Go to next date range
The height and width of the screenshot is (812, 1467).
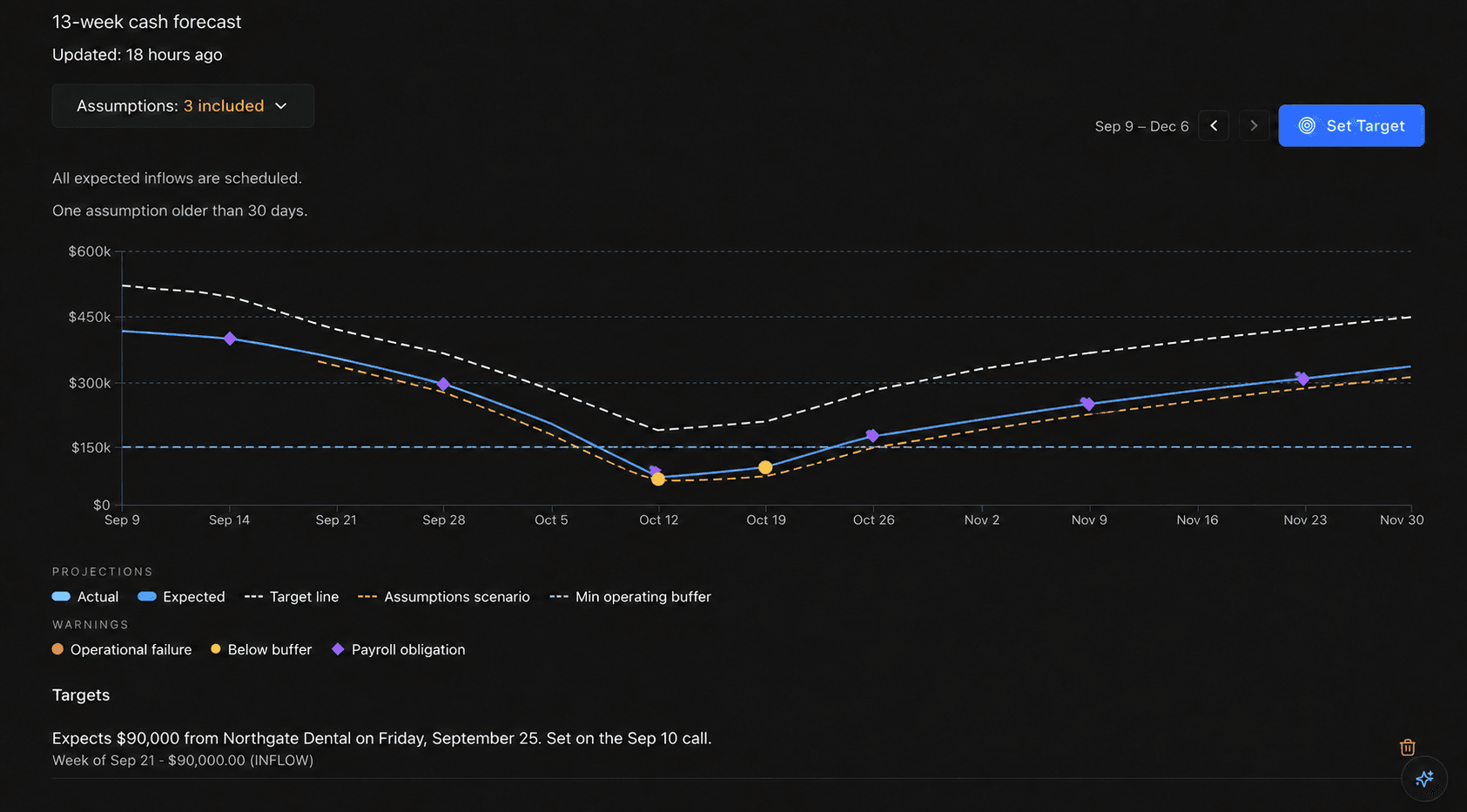[1254, 125]
